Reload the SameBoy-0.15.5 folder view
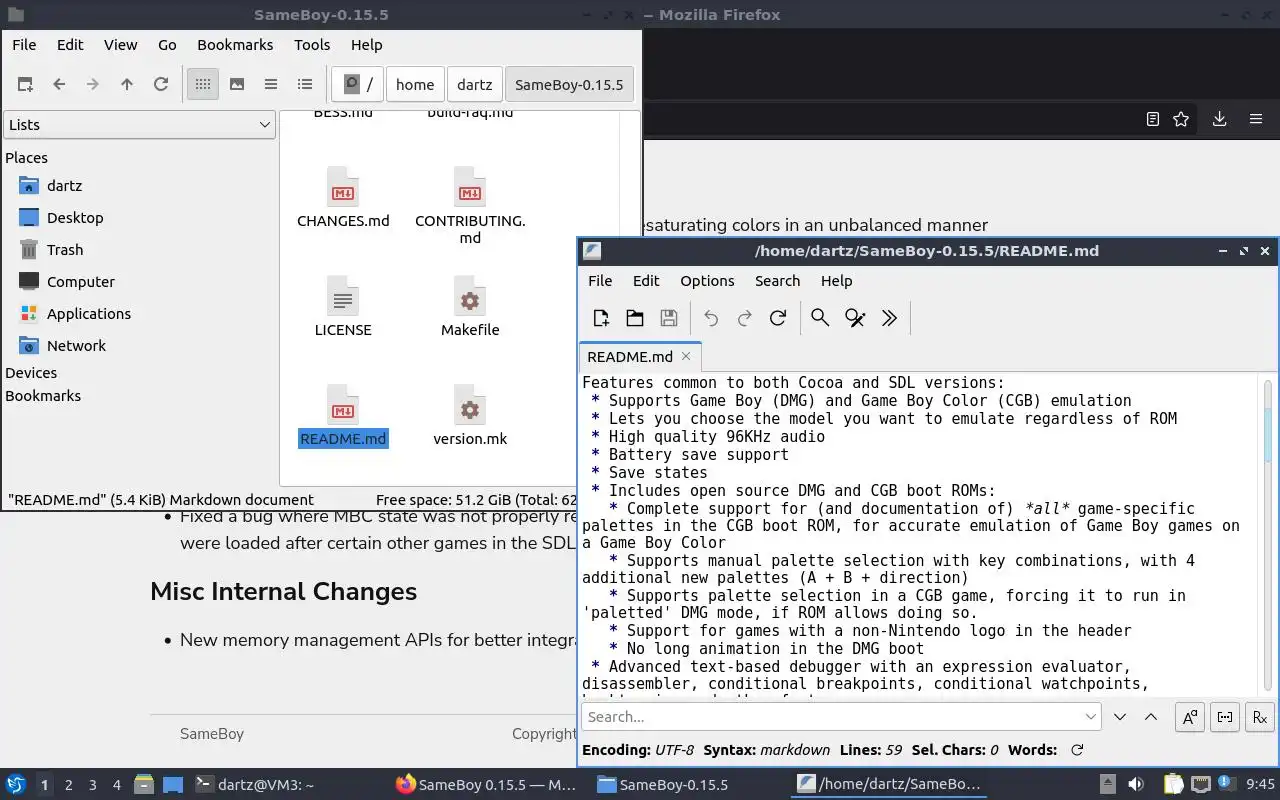This screenshot has width=1280, height=800. click(161, 85)
